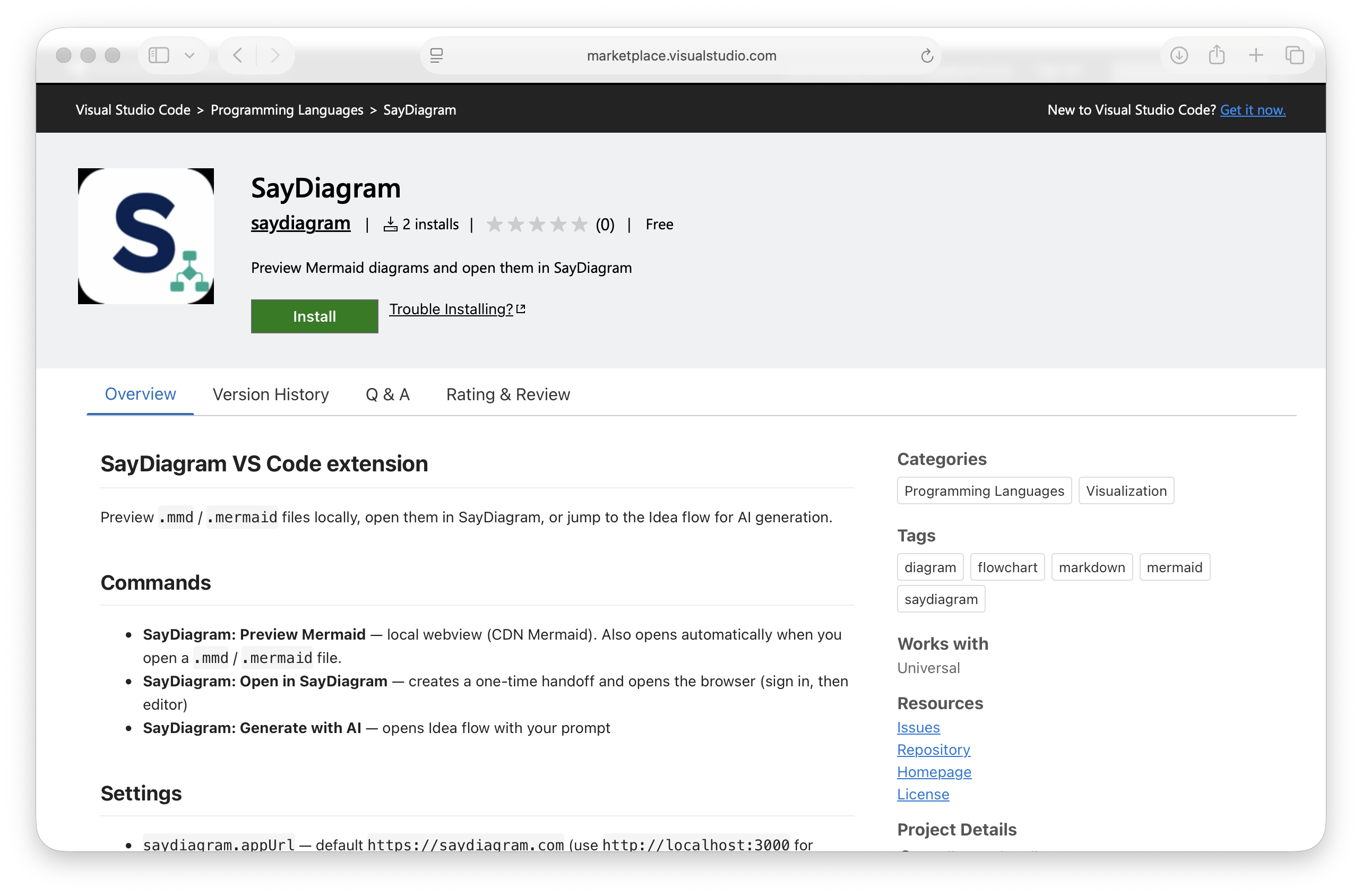Viewport: 1362px width, 896px height.
Task: Open the Repository resource link
Action: pyautogui.click(x=933, y=749)
